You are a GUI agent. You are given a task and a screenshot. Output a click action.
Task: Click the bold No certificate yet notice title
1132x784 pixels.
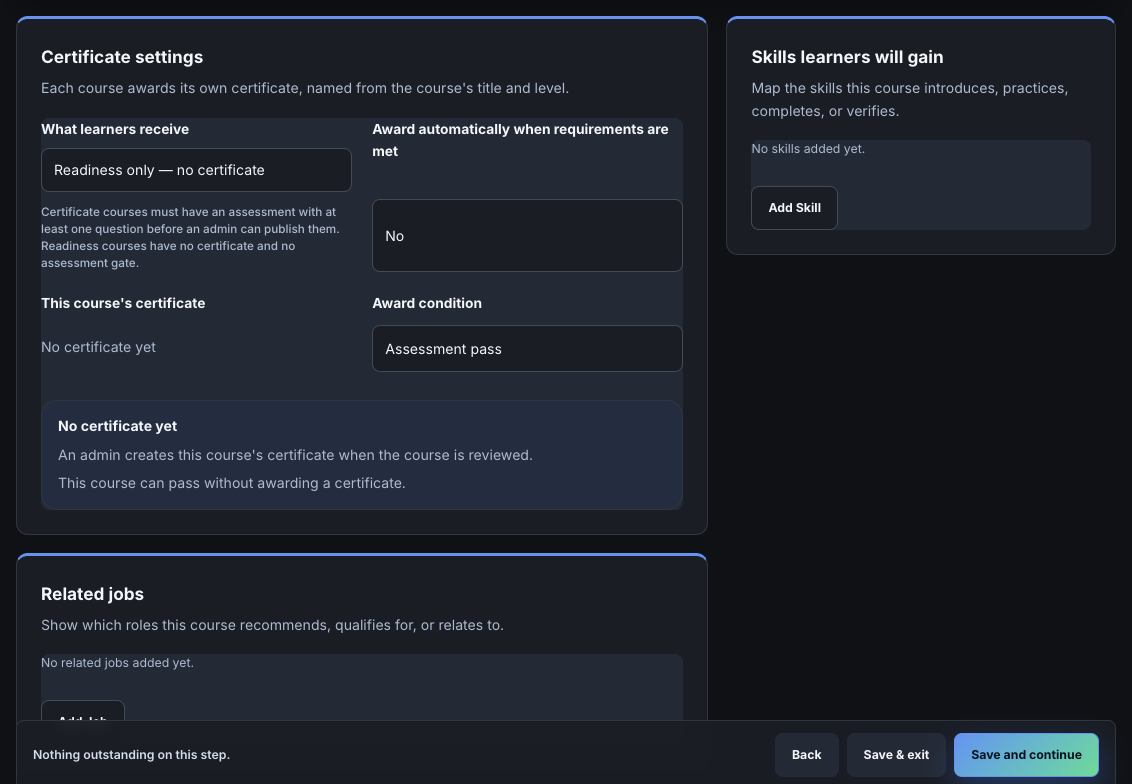click(x=118, y=426)
